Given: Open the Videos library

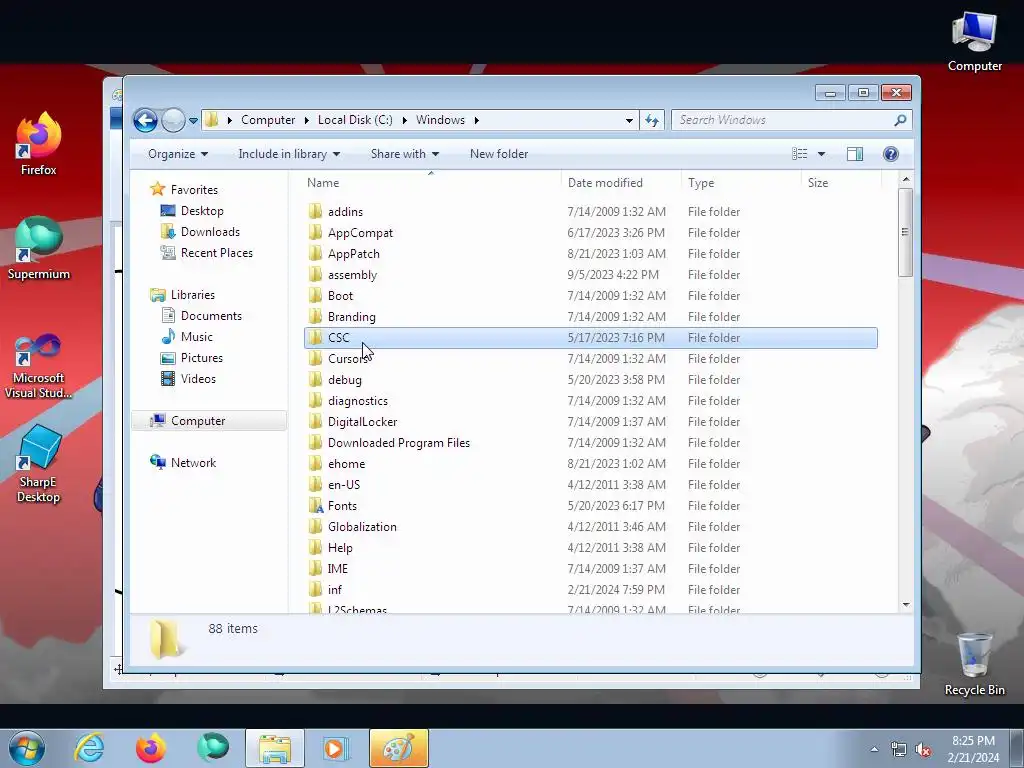Looking at the screenshot, I should point(198,379).
